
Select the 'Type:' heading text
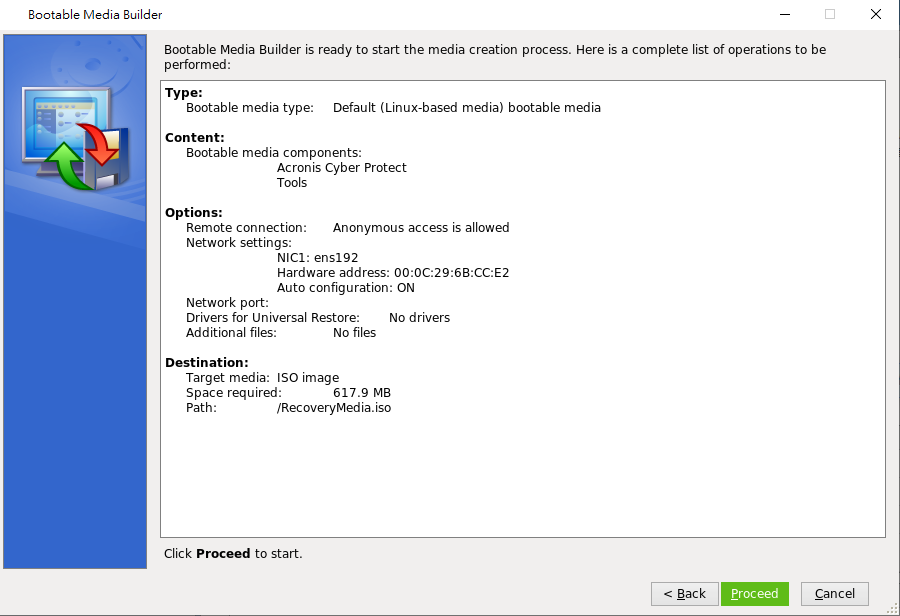point(184,92)
